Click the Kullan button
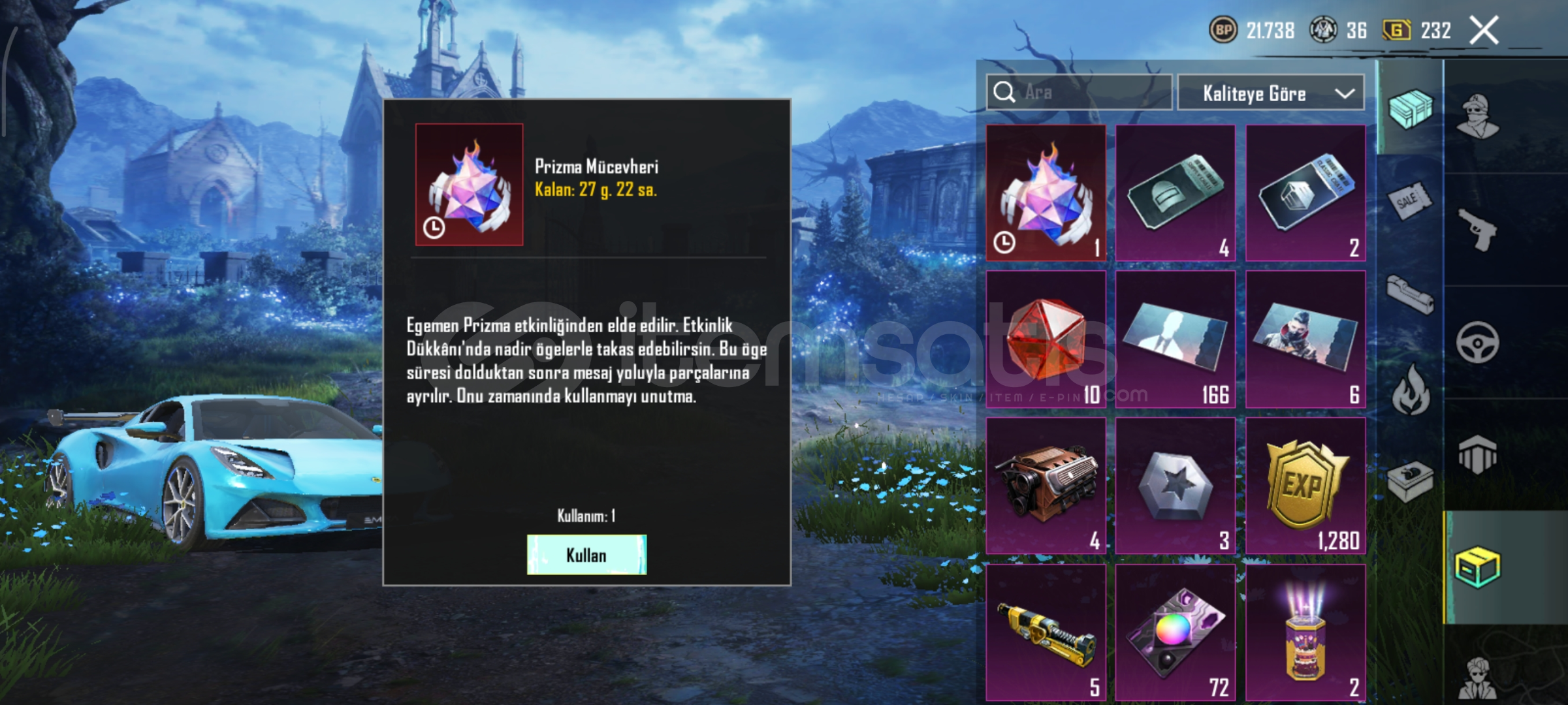 [586, 555]
